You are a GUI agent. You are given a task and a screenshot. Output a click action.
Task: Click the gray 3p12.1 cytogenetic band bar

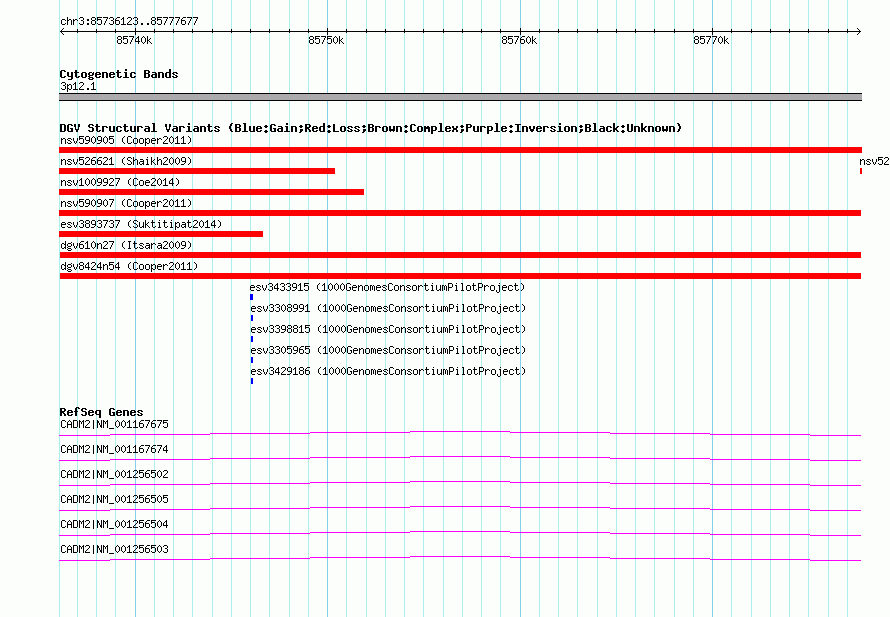pyautogui.click(x=460, y=97)
